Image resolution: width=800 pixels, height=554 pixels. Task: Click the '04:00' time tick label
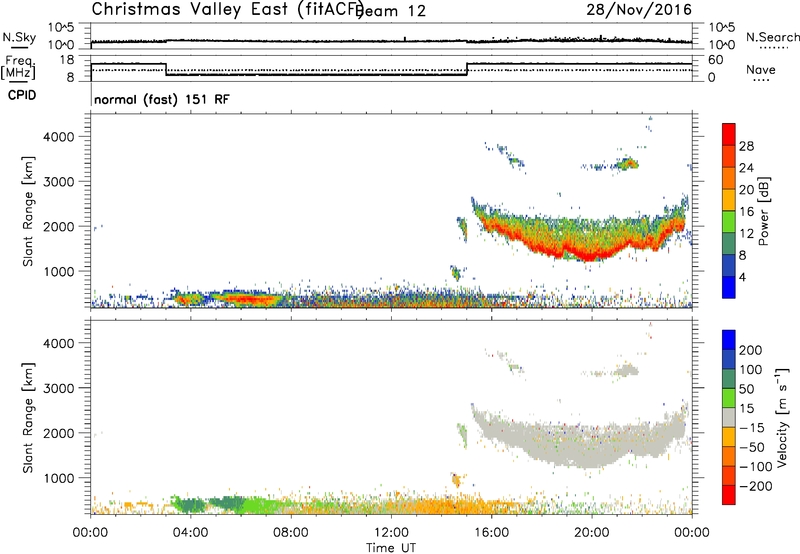[190, 533]
